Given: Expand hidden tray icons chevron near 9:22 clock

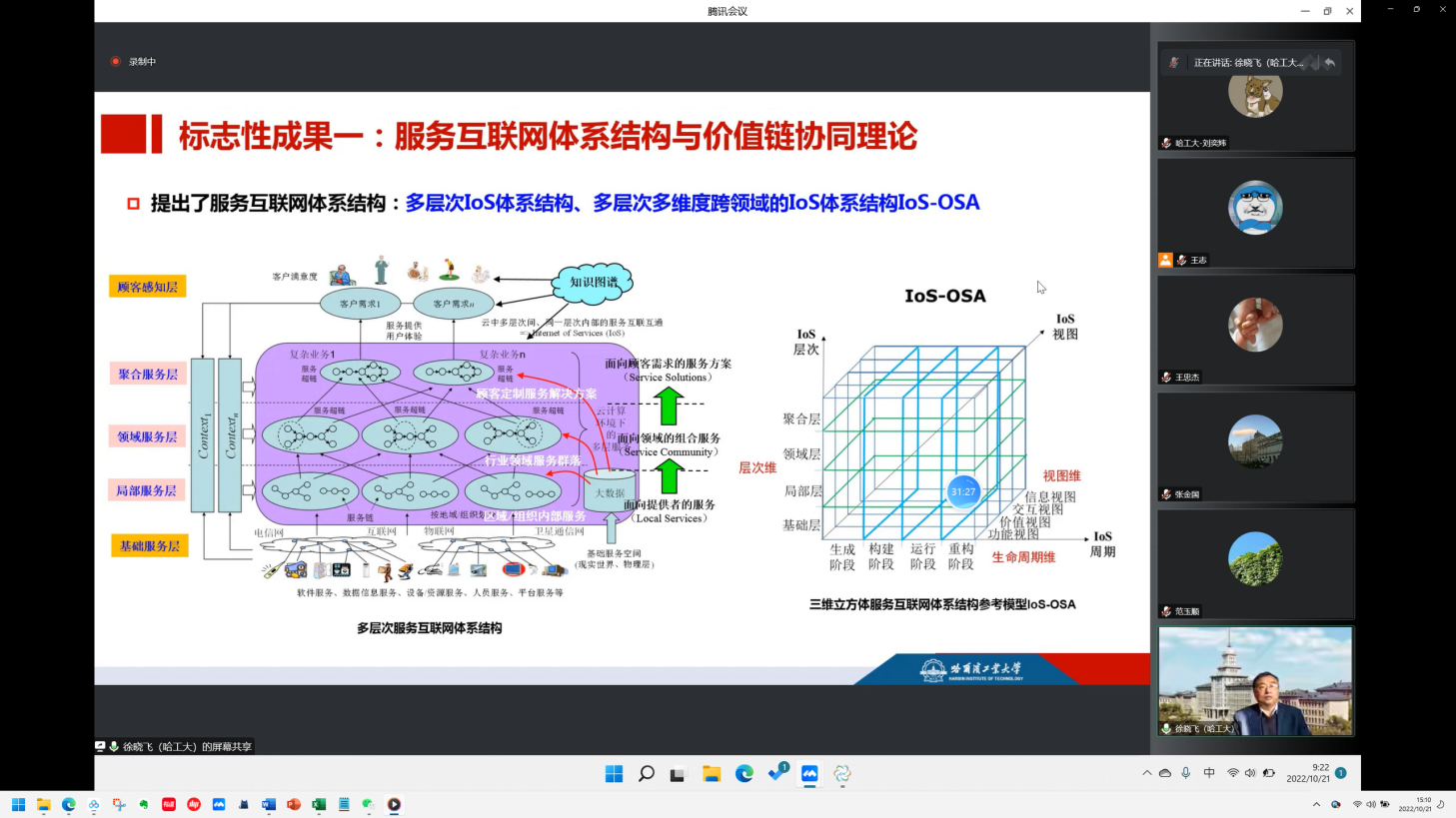Looking at the screenshot, I should [x=1146, y=773].
